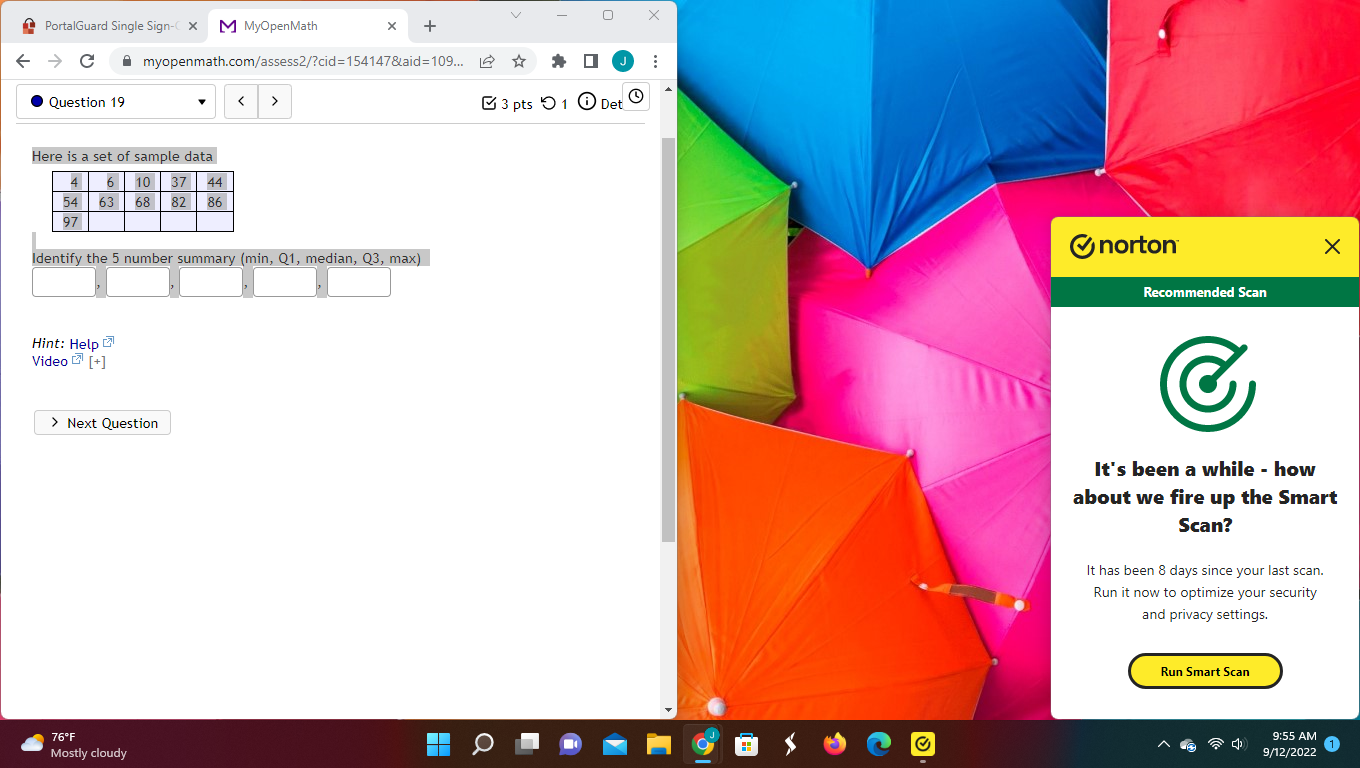This screenshot has height=768, width=1360.
Task: Open Firefox on taskbar
Action: pyautogui.click(x=834, y=744)
